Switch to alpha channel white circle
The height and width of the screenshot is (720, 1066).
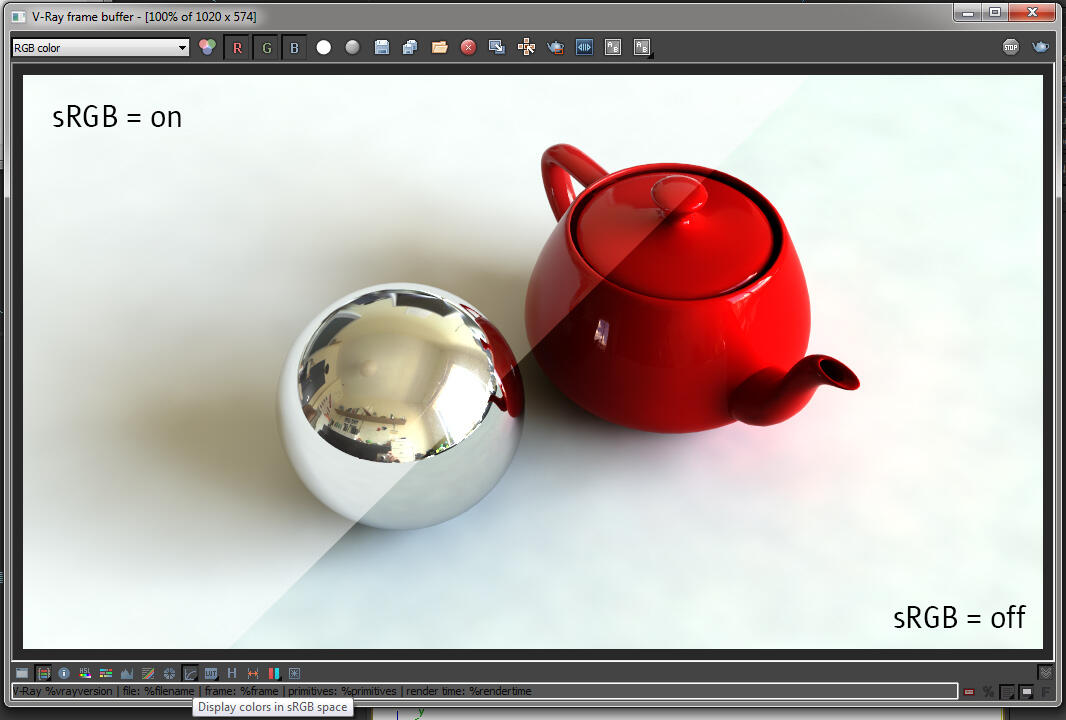(324, 47)
